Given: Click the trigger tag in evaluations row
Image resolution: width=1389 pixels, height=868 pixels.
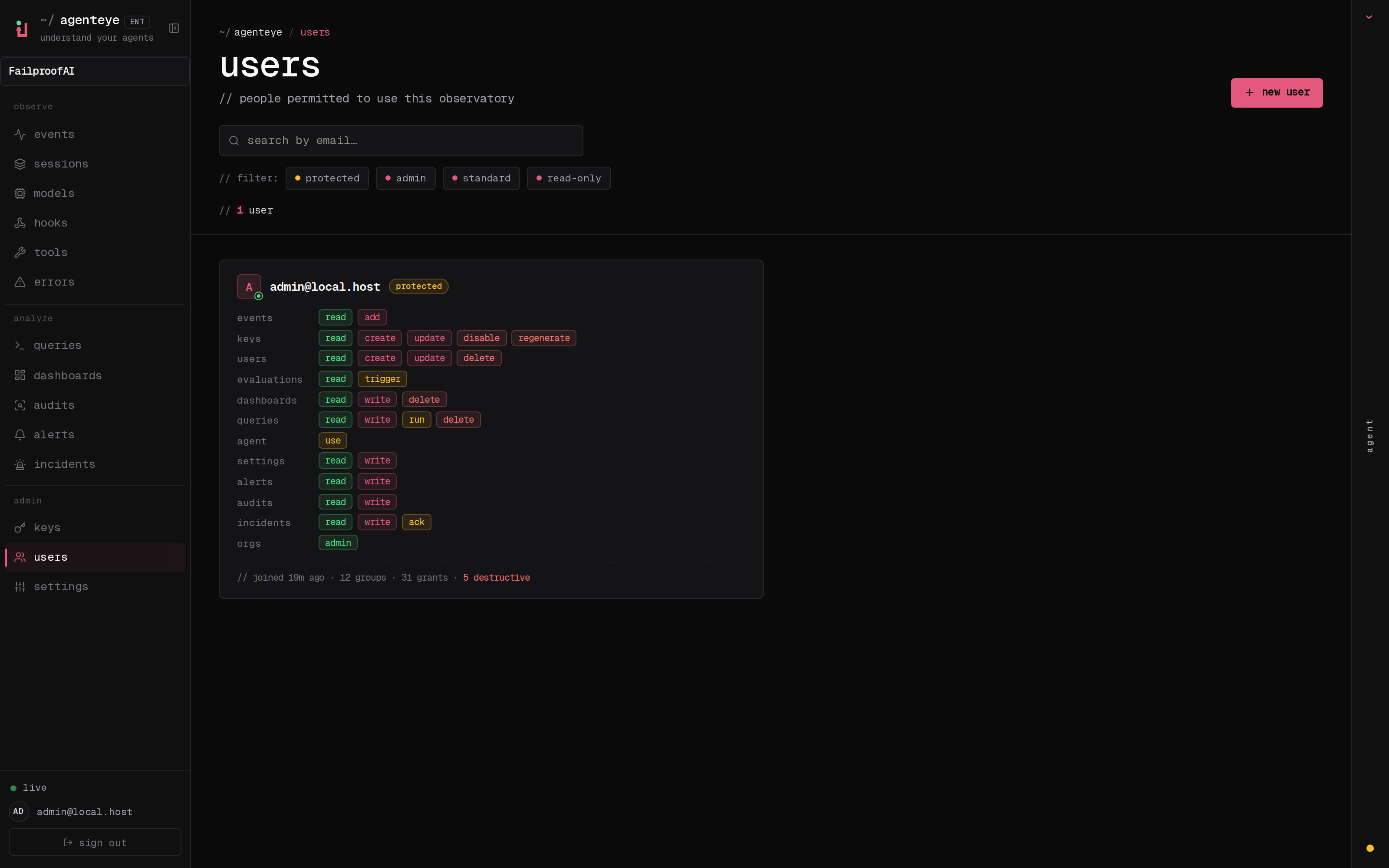Looking at the screenshot, I should pos(382,379).
